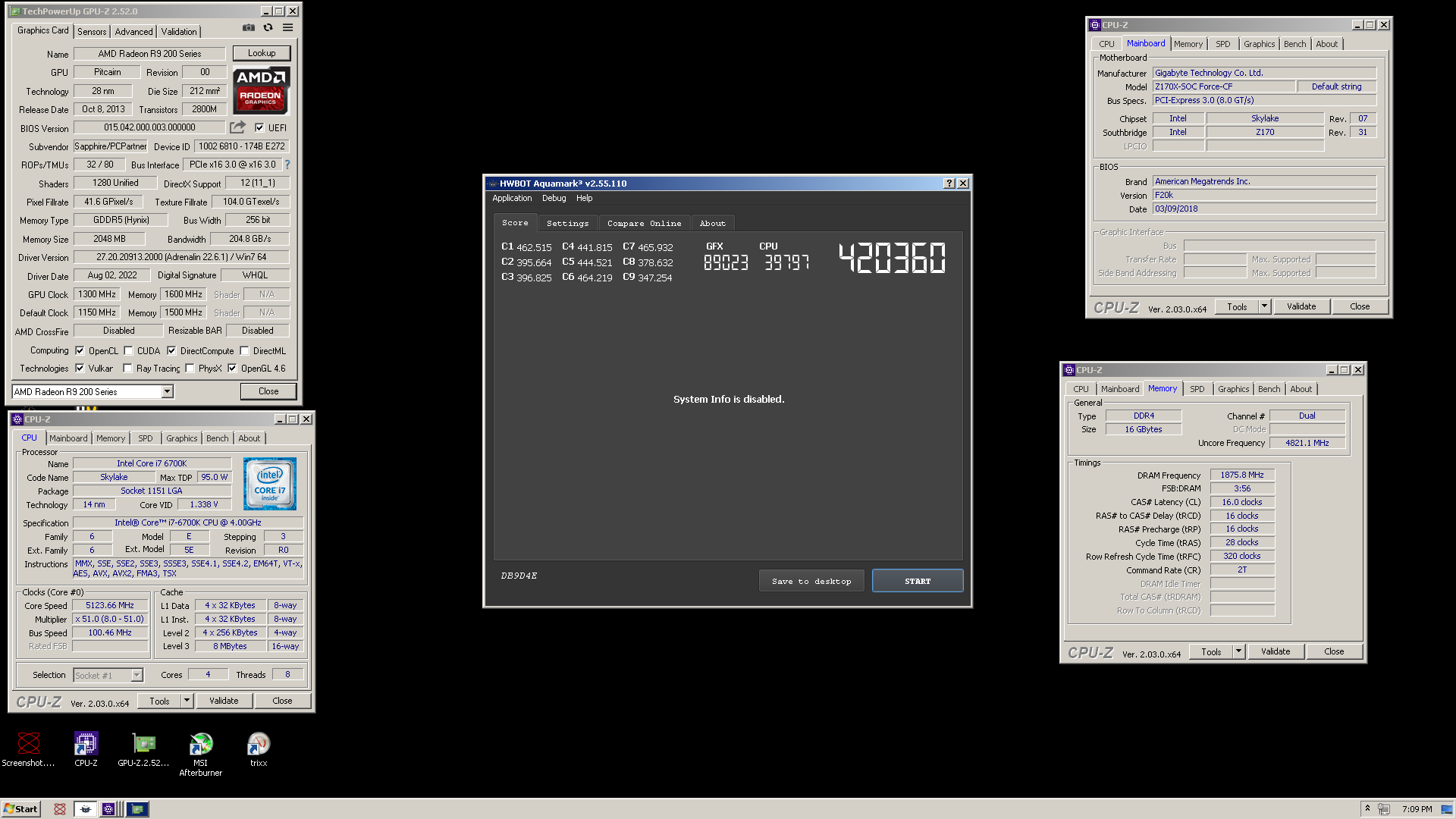Click the GPU-Z refresh icon
Viewport: 1456px width, 819px height.
268,28
